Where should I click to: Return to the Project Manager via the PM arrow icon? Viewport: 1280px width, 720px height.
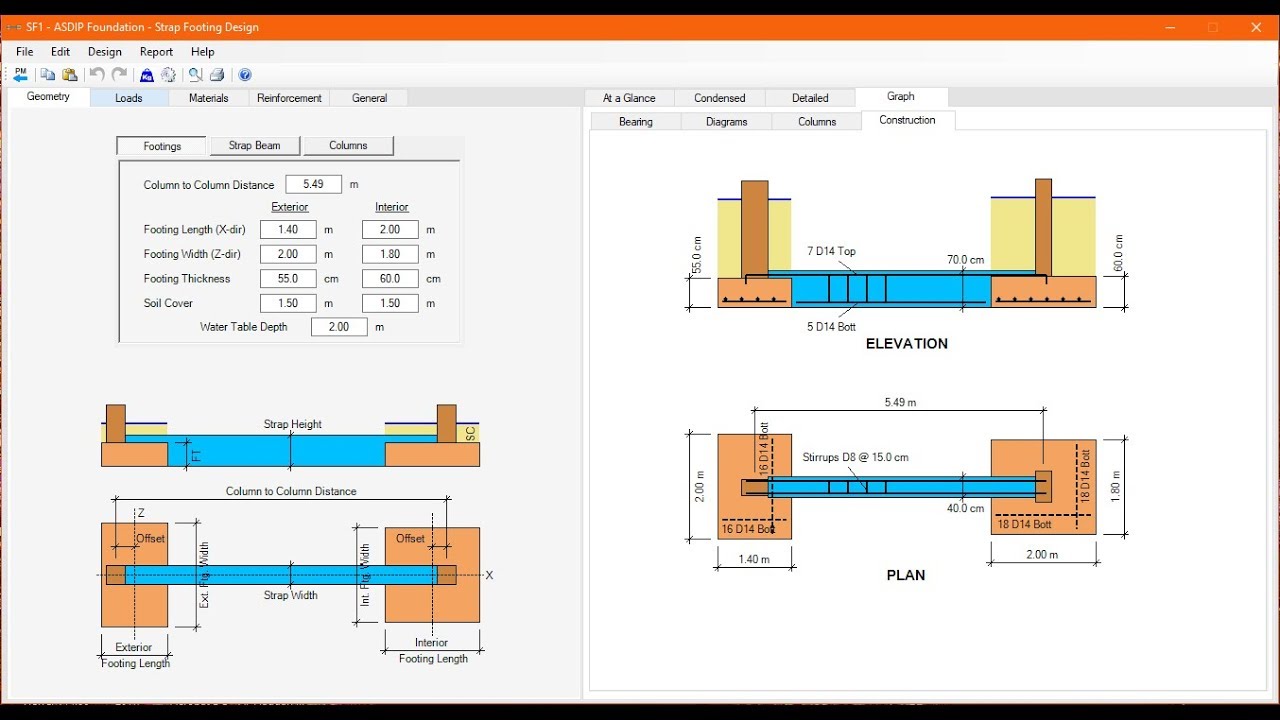pyautogui.click(x=19, y=75)
